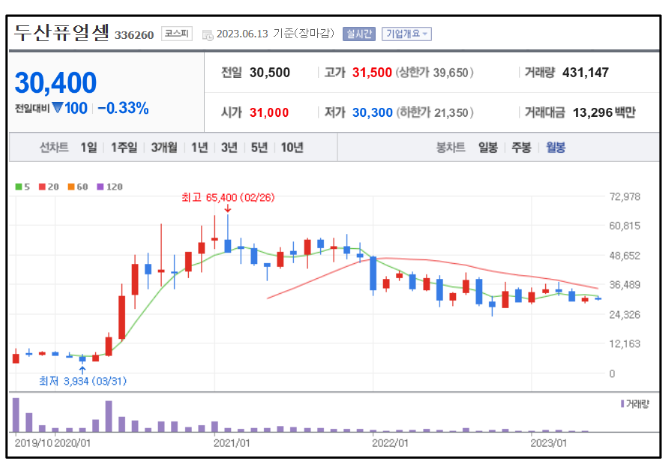Screen dimensions: 664x466
Task: Click the blue up arrow at the low marker
Action: [83, 369]
